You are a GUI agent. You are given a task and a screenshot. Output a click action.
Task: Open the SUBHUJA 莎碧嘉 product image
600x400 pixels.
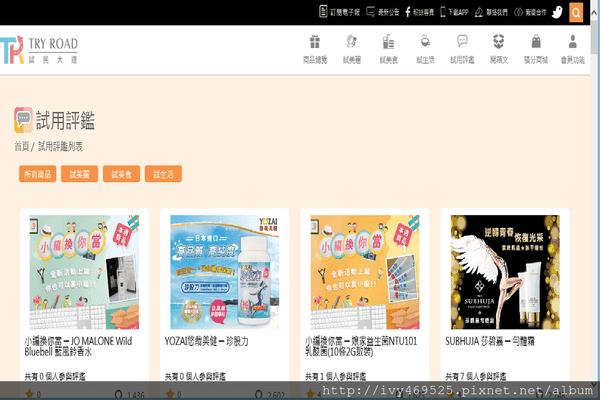point(505,272)
